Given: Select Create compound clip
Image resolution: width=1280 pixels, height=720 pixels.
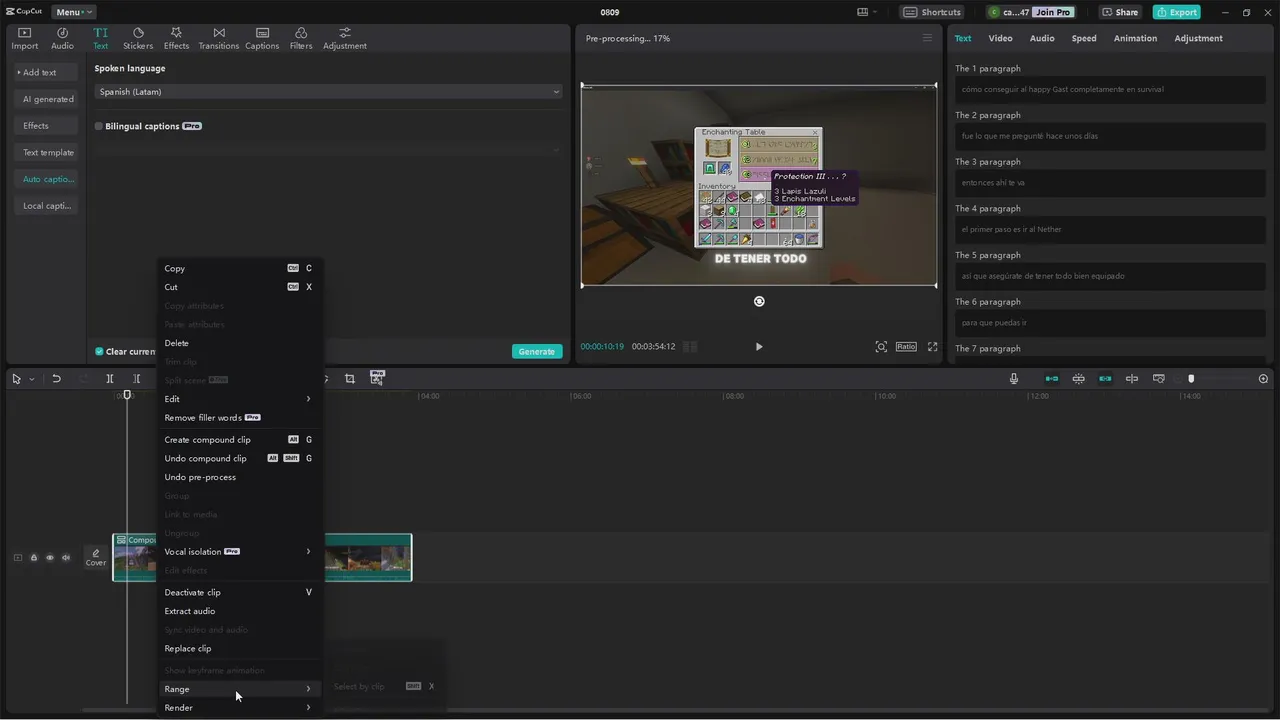Looking at the screenshot, I should click(x=240, y=440).
